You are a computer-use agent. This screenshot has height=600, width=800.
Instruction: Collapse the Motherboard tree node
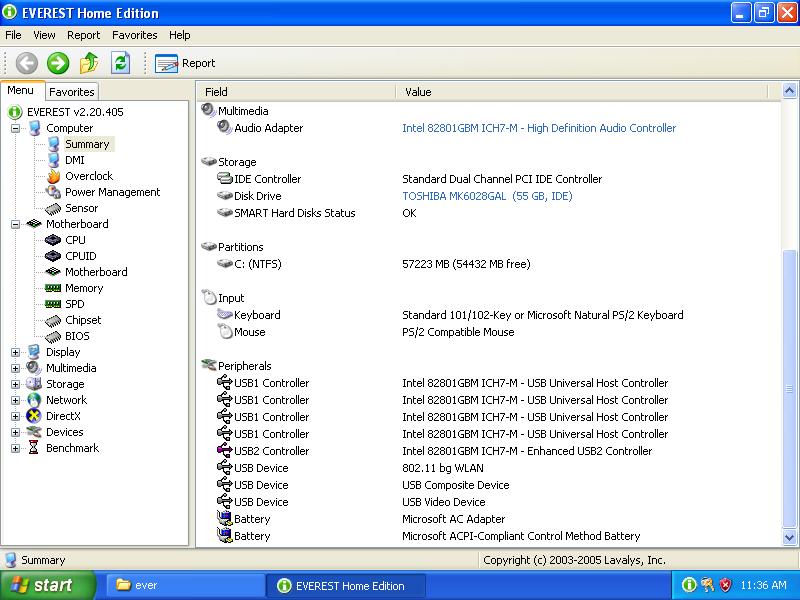(16, 224)
